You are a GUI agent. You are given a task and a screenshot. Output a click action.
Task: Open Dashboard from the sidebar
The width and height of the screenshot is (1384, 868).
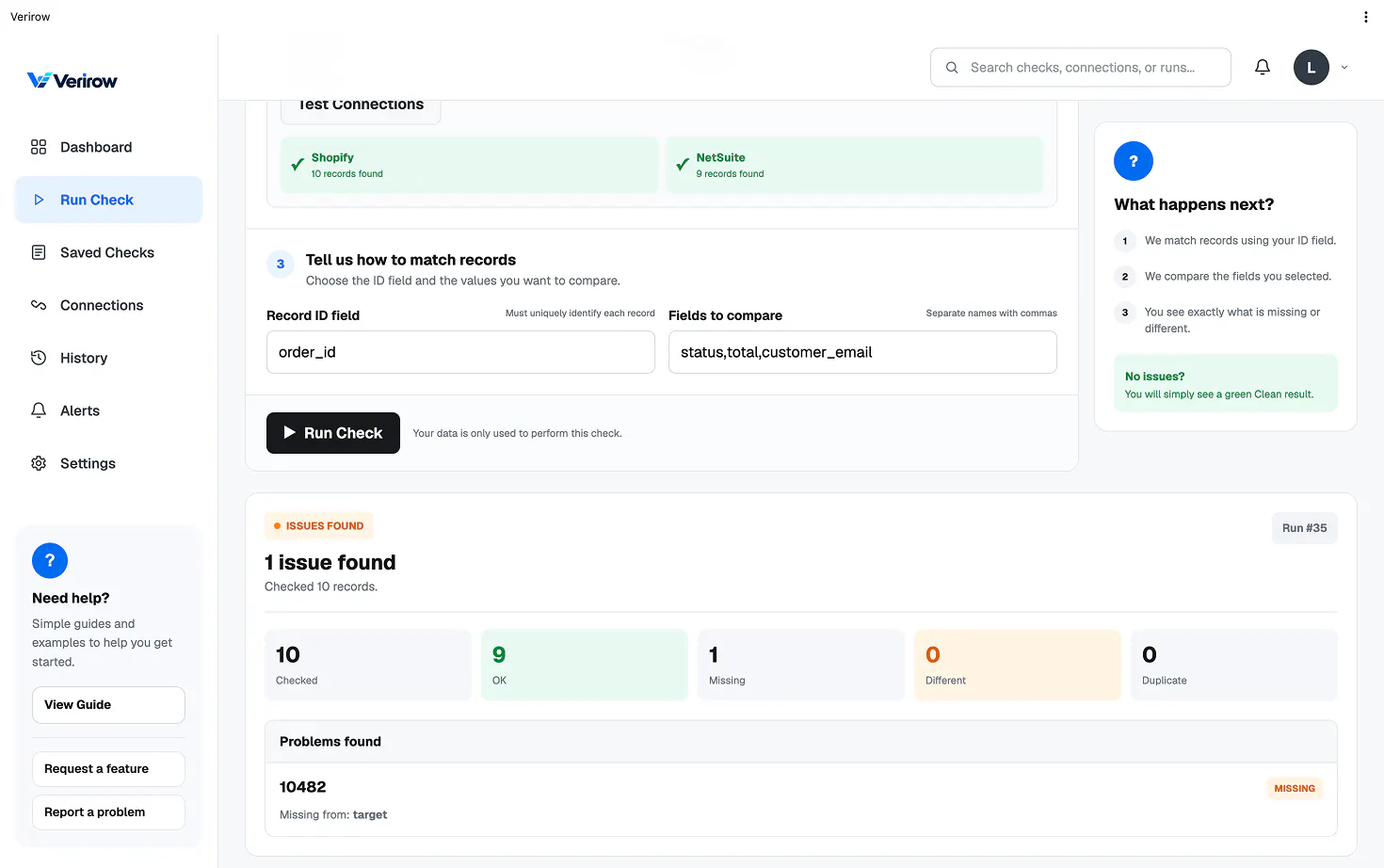click(108, 147)
